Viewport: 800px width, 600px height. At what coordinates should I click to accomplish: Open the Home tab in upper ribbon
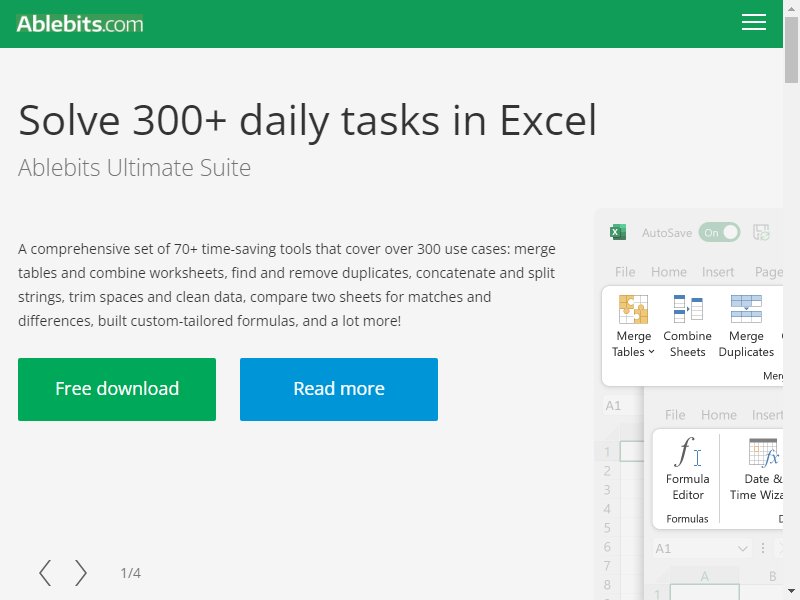click(x=668, y=272)
